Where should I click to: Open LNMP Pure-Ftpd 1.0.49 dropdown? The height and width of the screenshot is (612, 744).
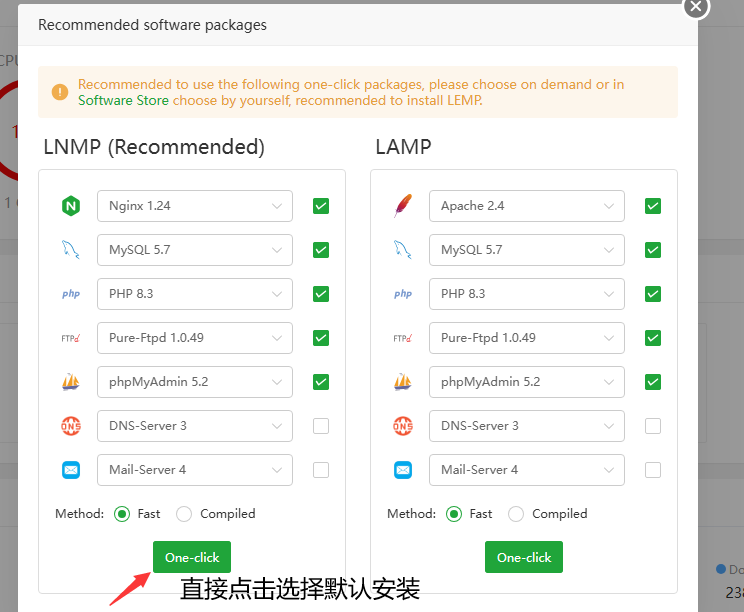tap(195, 338)
